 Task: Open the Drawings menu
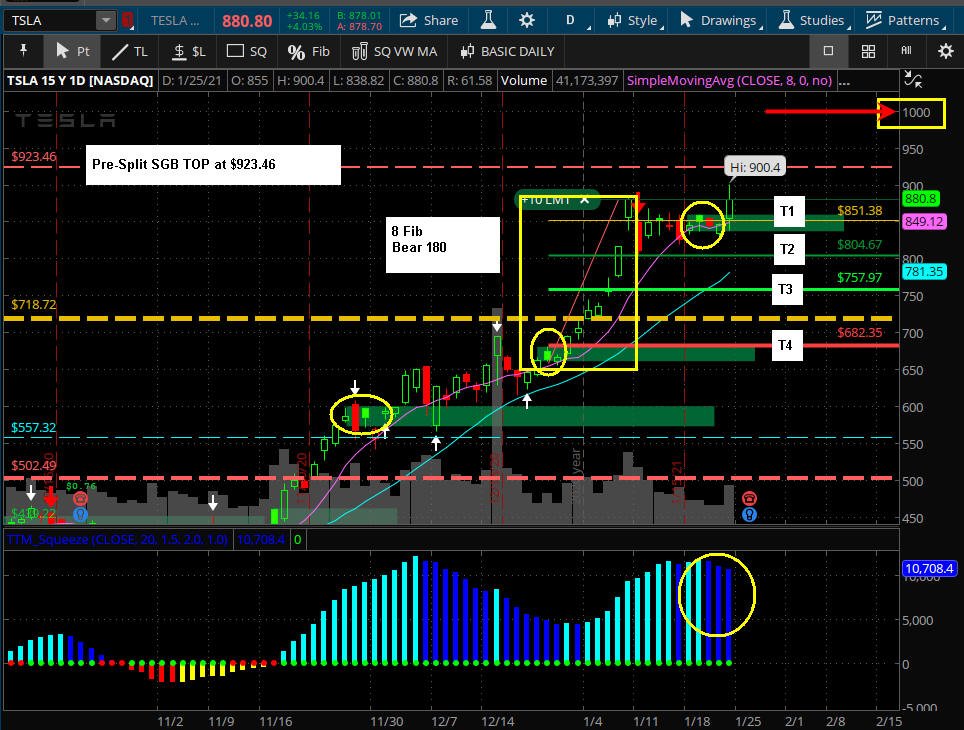coord(721,20)
